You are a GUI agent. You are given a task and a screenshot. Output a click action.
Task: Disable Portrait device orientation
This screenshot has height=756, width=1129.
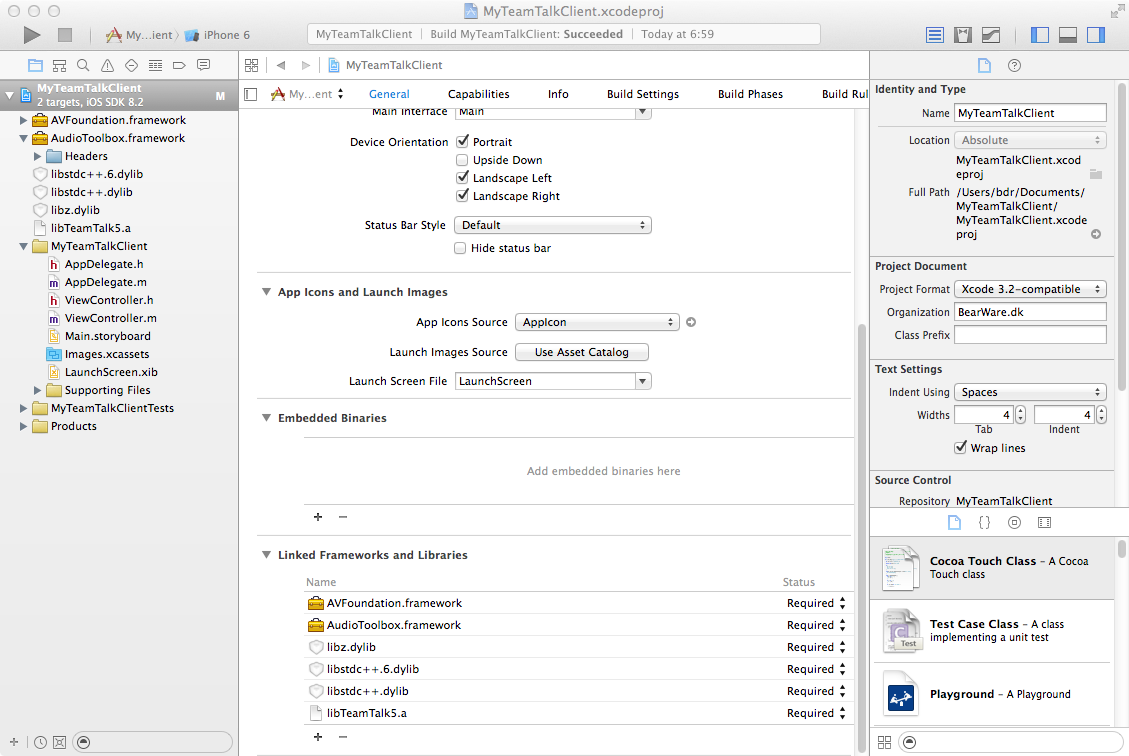point(463,142)
